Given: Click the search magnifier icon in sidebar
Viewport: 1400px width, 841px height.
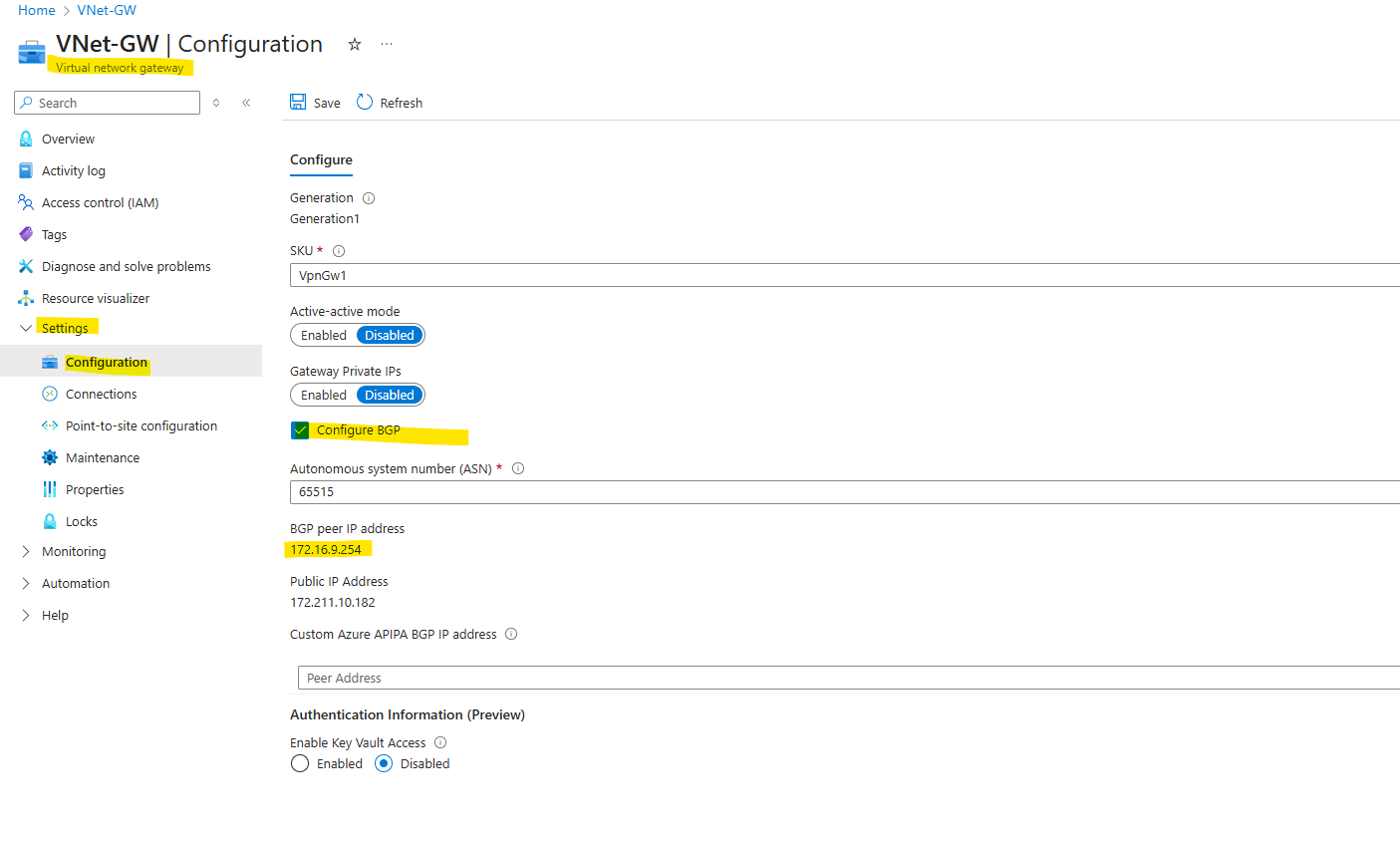Looking at the screenshot, I should (27, 103).
